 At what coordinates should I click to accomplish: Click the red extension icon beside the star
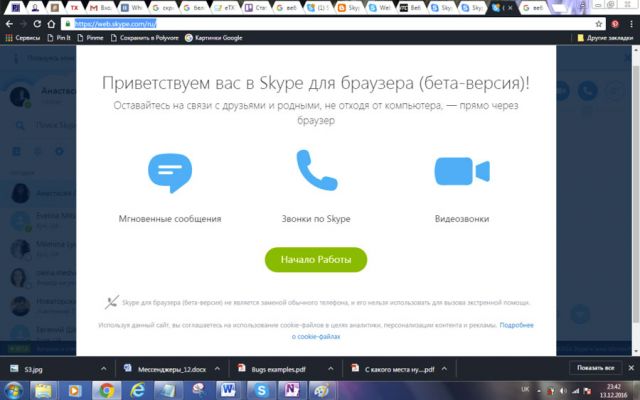615,24
